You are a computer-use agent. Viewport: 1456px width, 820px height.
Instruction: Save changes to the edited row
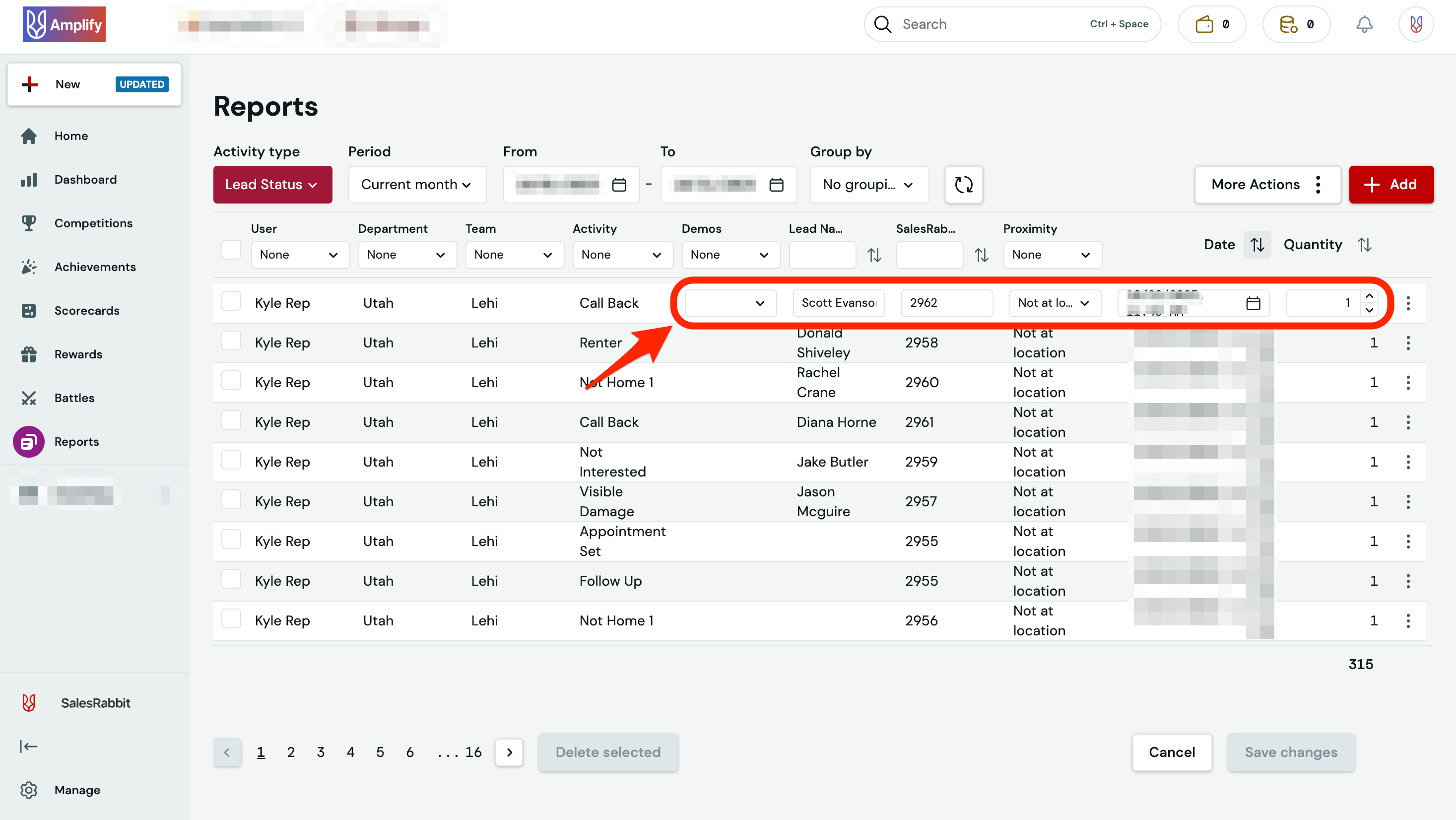[x=1291, y=752]
